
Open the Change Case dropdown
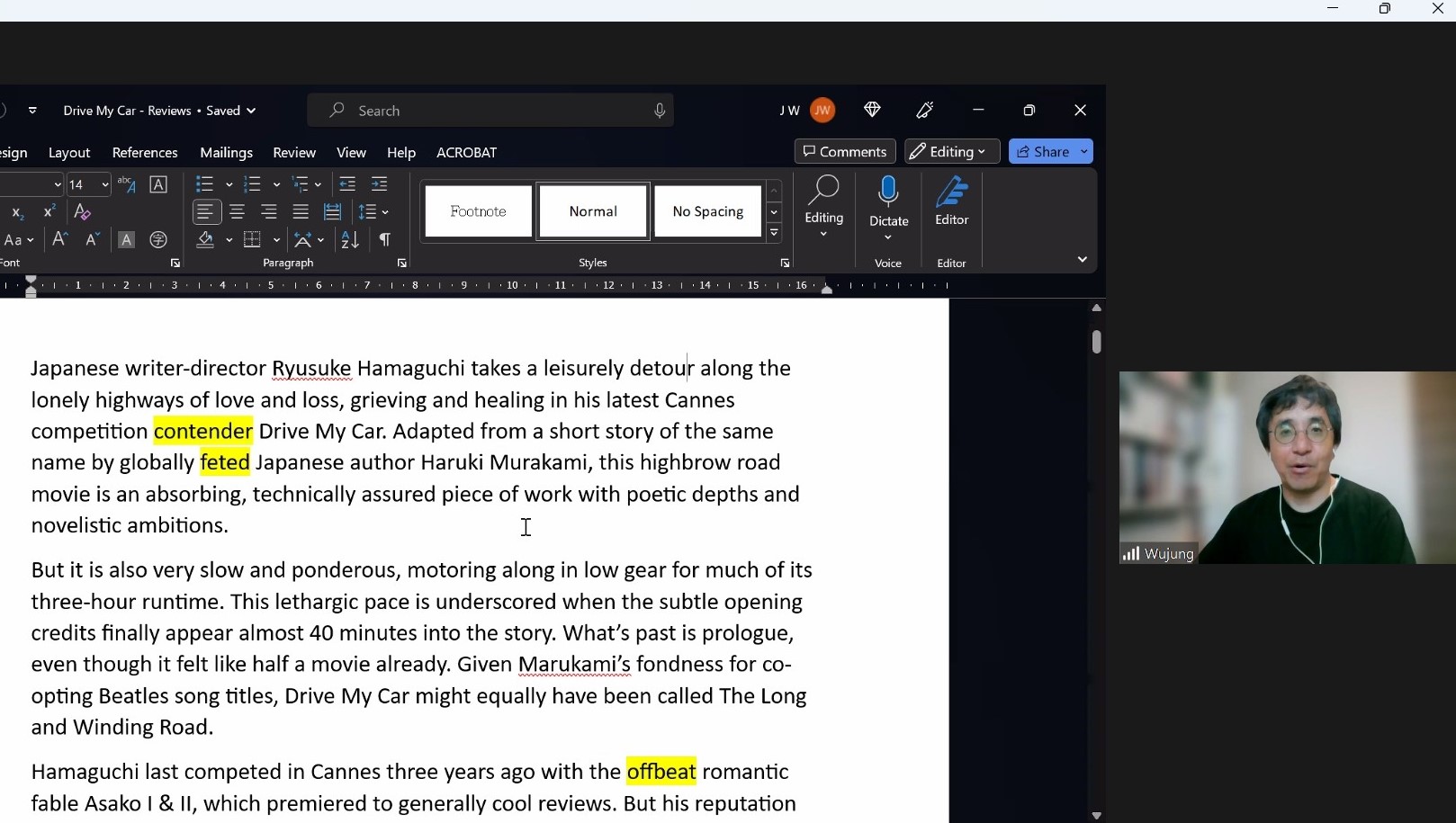coord(19,240)
